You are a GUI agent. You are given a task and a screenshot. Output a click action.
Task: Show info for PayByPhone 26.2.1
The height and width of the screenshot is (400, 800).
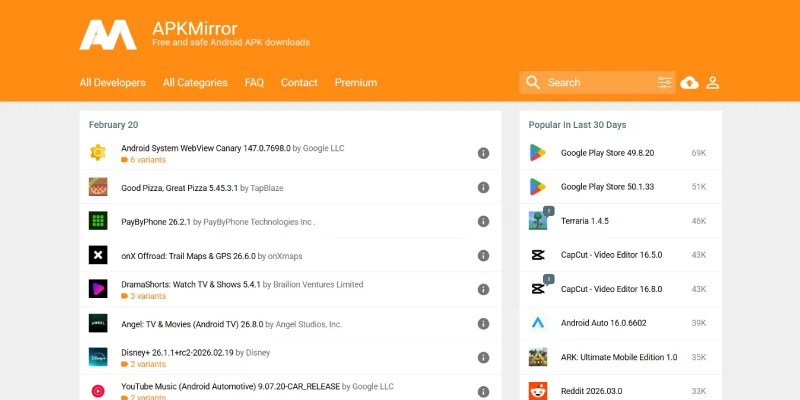click(x=483, y=221)
